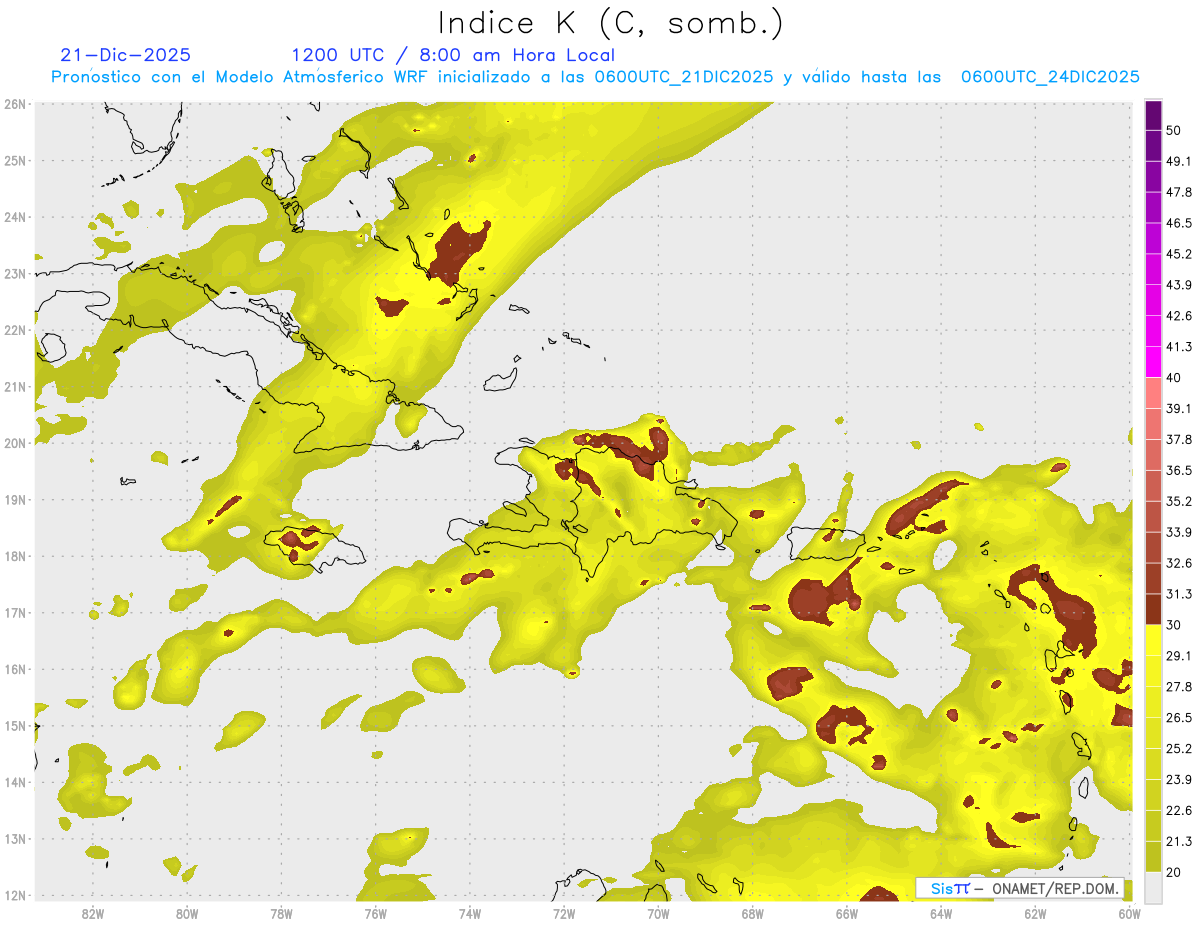Click the "50" value on the color scale
1200x927 pixels.
coord(1174,130)
